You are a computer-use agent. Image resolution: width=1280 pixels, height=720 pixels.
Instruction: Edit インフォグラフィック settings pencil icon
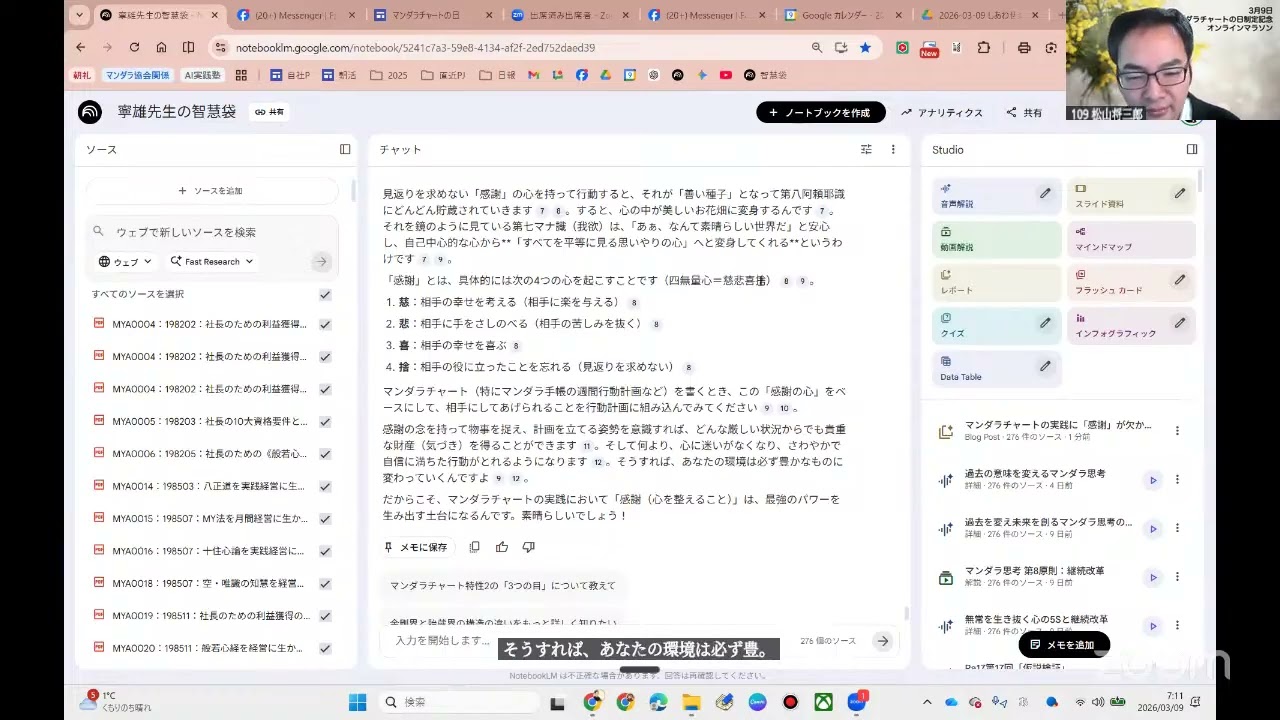pyautogui.click(x=1180, y=323)
